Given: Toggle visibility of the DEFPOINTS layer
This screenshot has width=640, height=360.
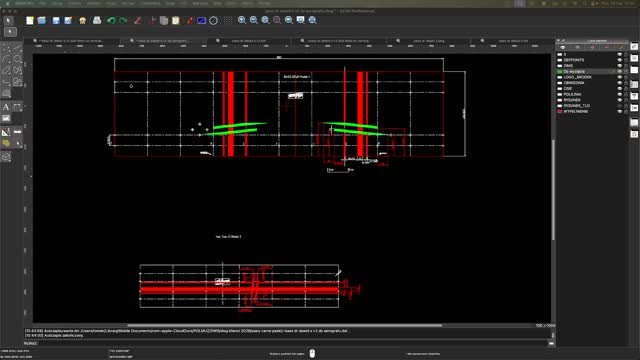Looking at the screenshot, I should click(620, 60).
